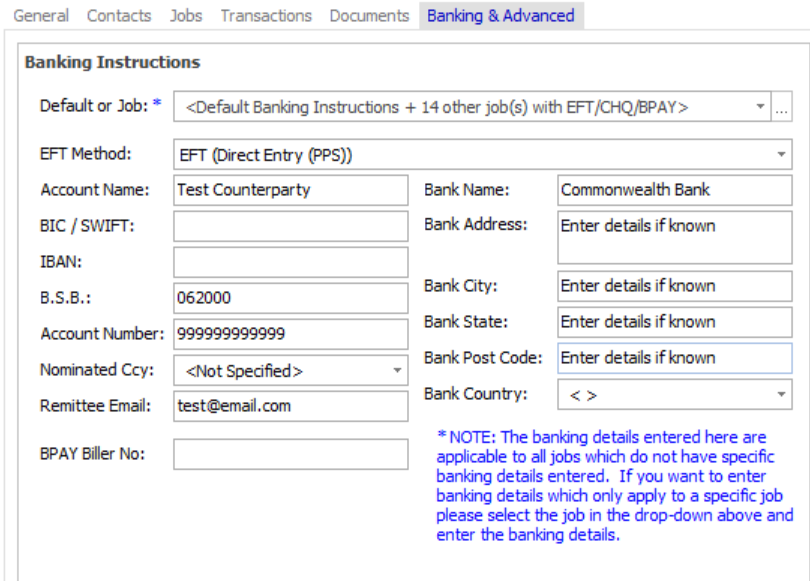Screen dimensions: 810x581
Task: Click the IBAN entry field
Action: (290, 262)
